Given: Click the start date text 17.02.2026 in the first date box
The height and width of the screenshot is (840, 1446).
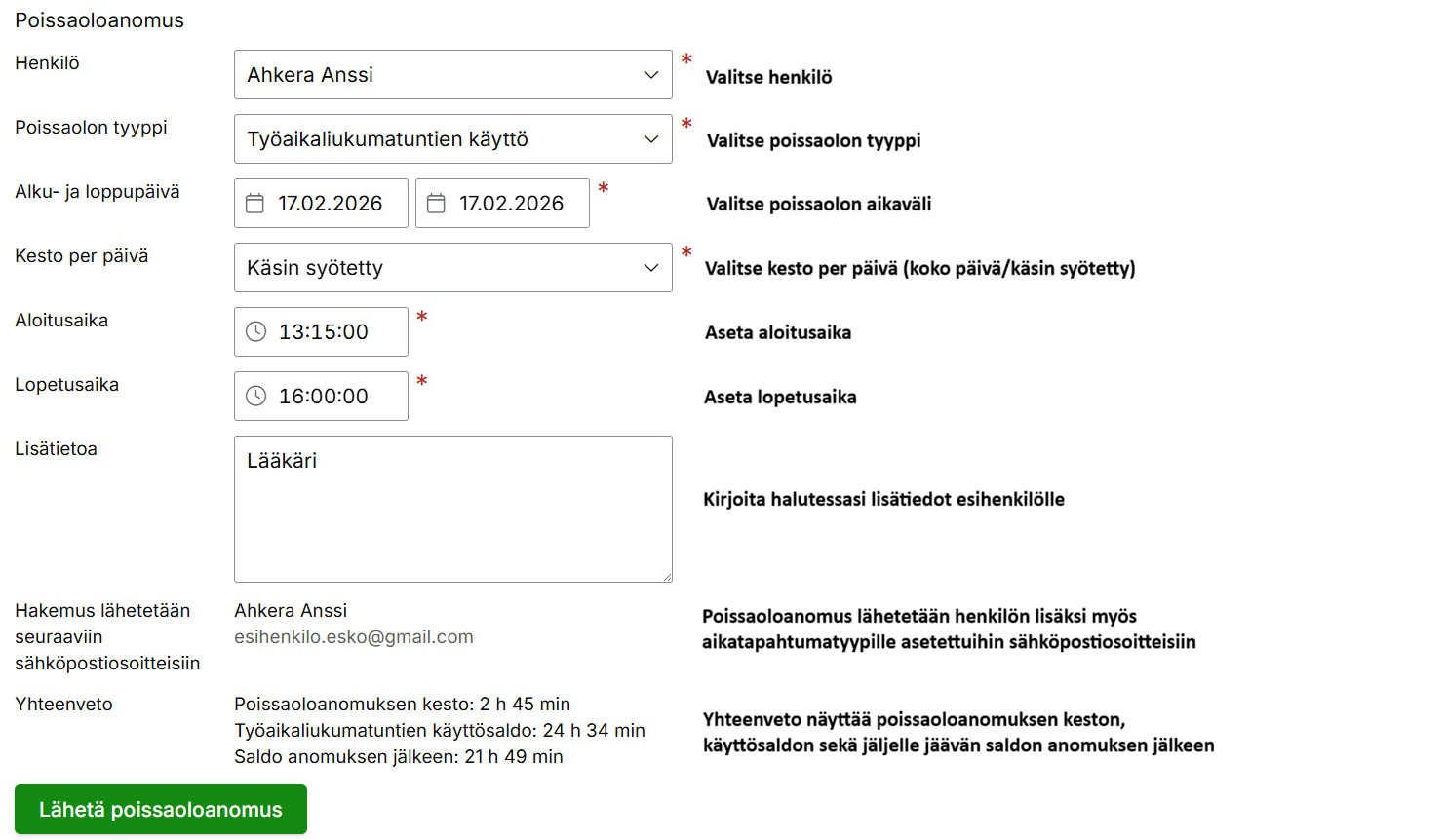Looking at the screenshot, I should pyautogui.click(x=330, y=204).
